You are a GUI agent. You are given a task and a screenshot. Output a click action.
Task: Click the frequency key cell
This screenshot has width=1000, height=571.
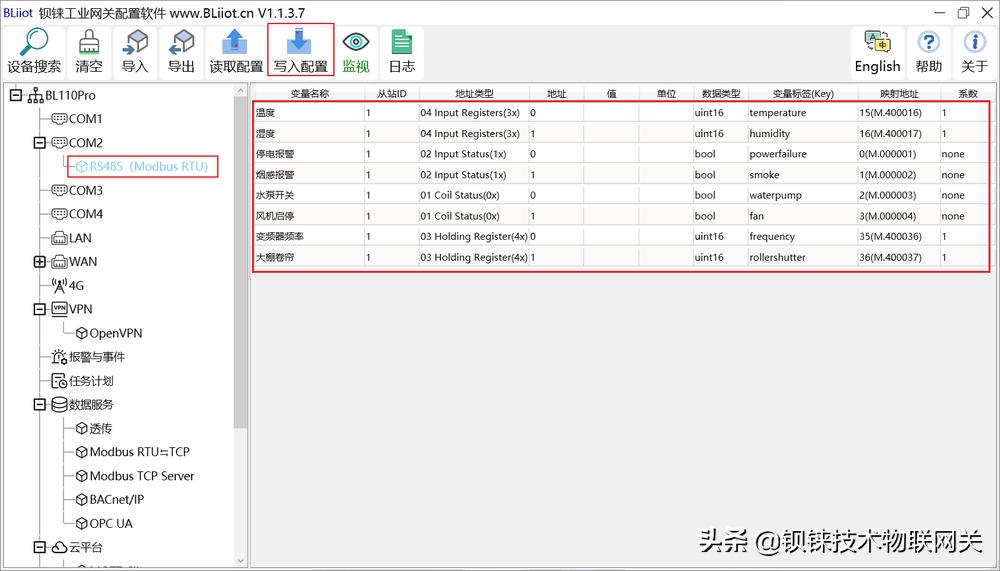(x=803, y=236)
